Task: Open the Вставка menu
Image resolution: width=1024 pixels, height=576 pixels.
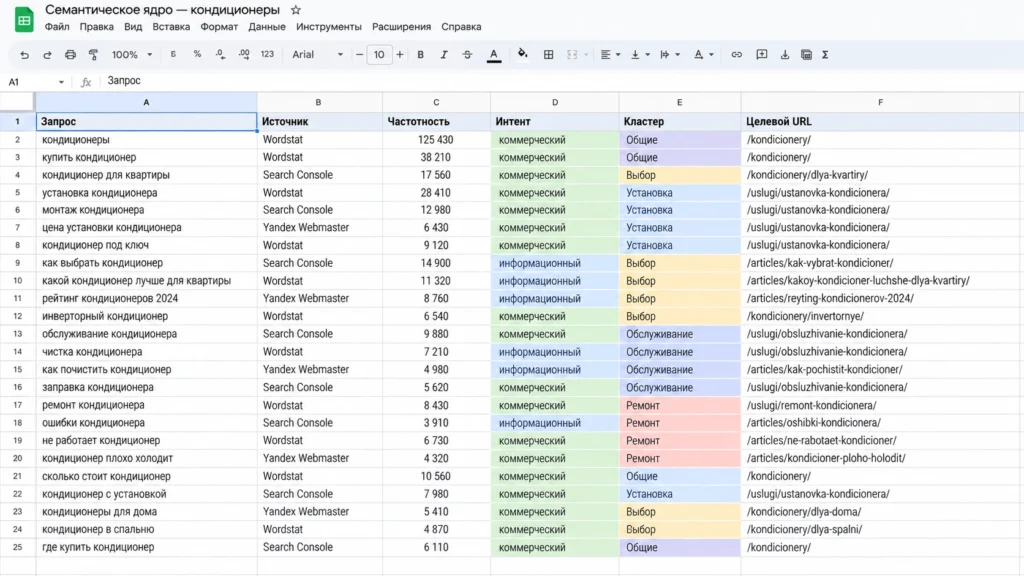Action: [171, 27]
